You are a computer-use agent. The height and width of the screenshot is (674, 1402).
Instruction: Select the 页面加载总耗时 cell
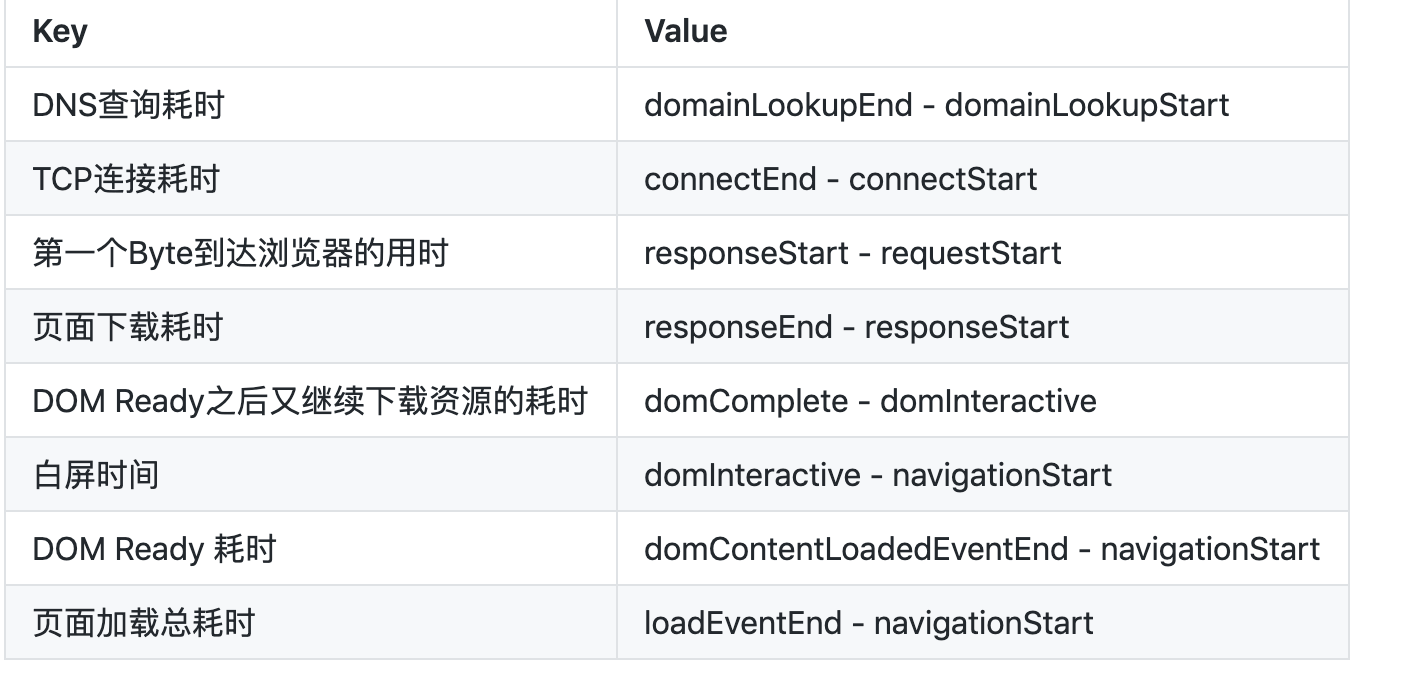(311, 622)
